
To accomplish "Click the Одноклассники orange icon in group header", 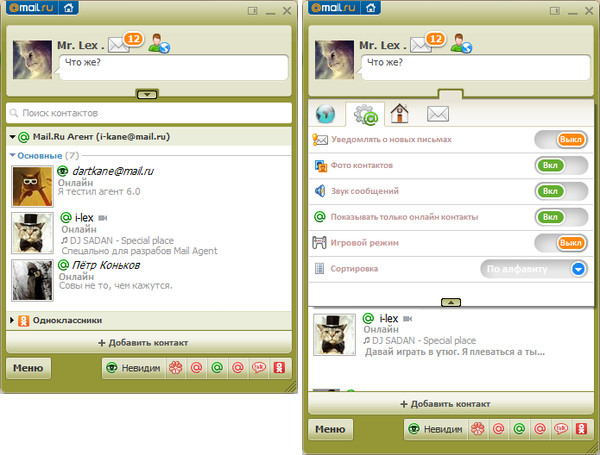I will (23, 321).
